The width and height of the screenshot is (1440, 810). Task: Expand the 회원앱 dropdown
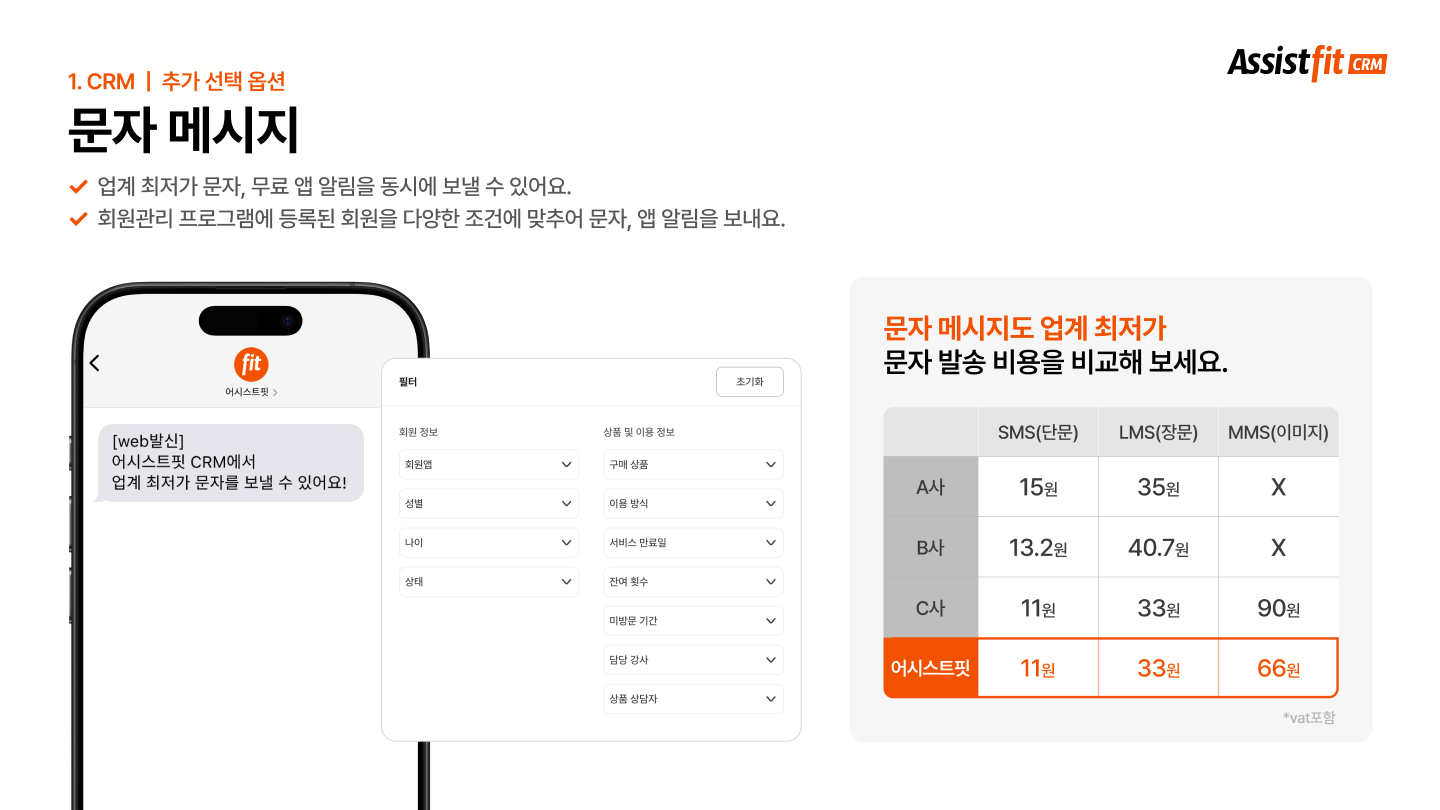coord(488,465)
